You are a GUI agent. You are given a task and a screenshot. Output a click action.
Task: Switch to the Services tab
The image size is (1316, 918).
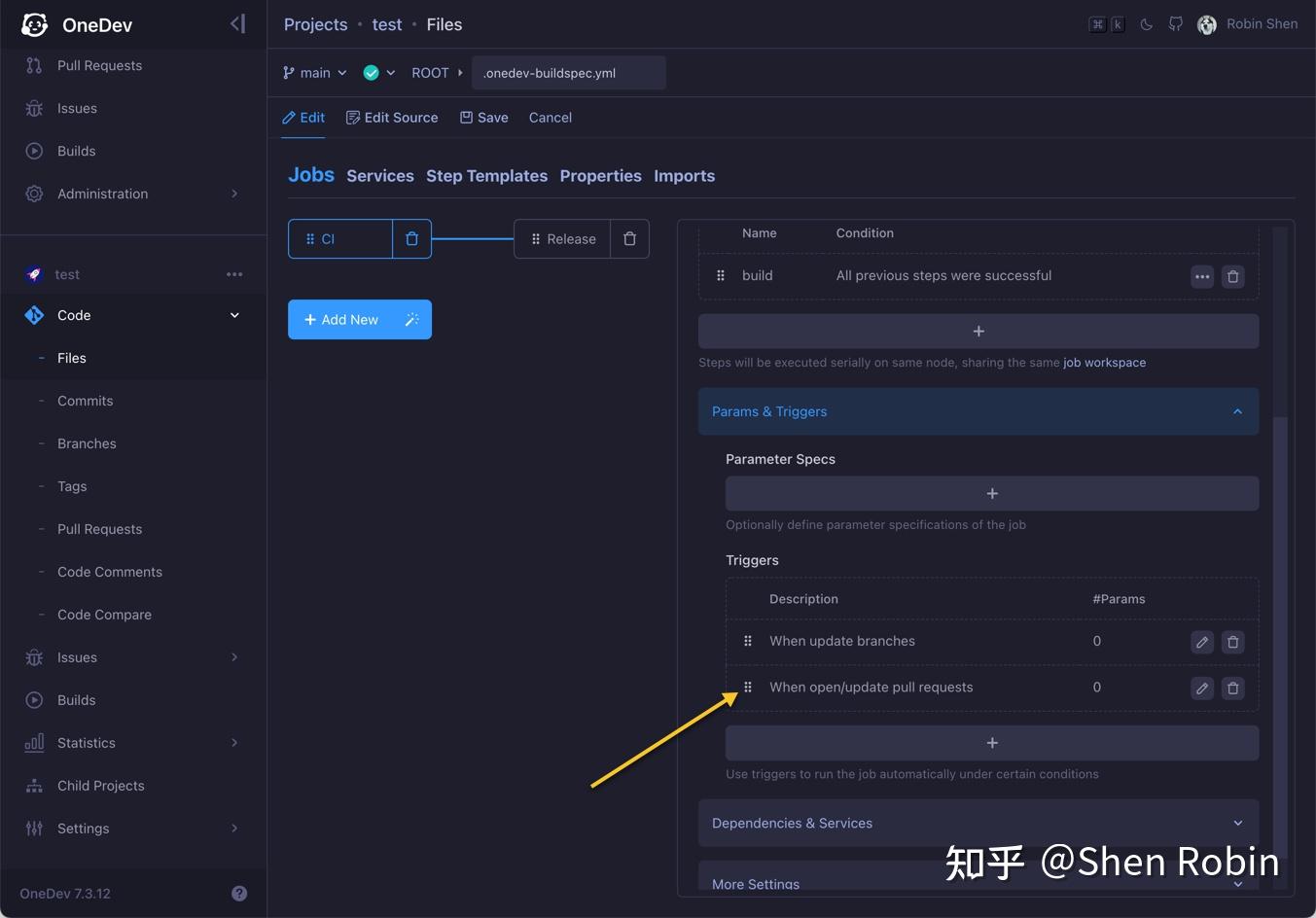pyautogui.click(x=380, y=176)
